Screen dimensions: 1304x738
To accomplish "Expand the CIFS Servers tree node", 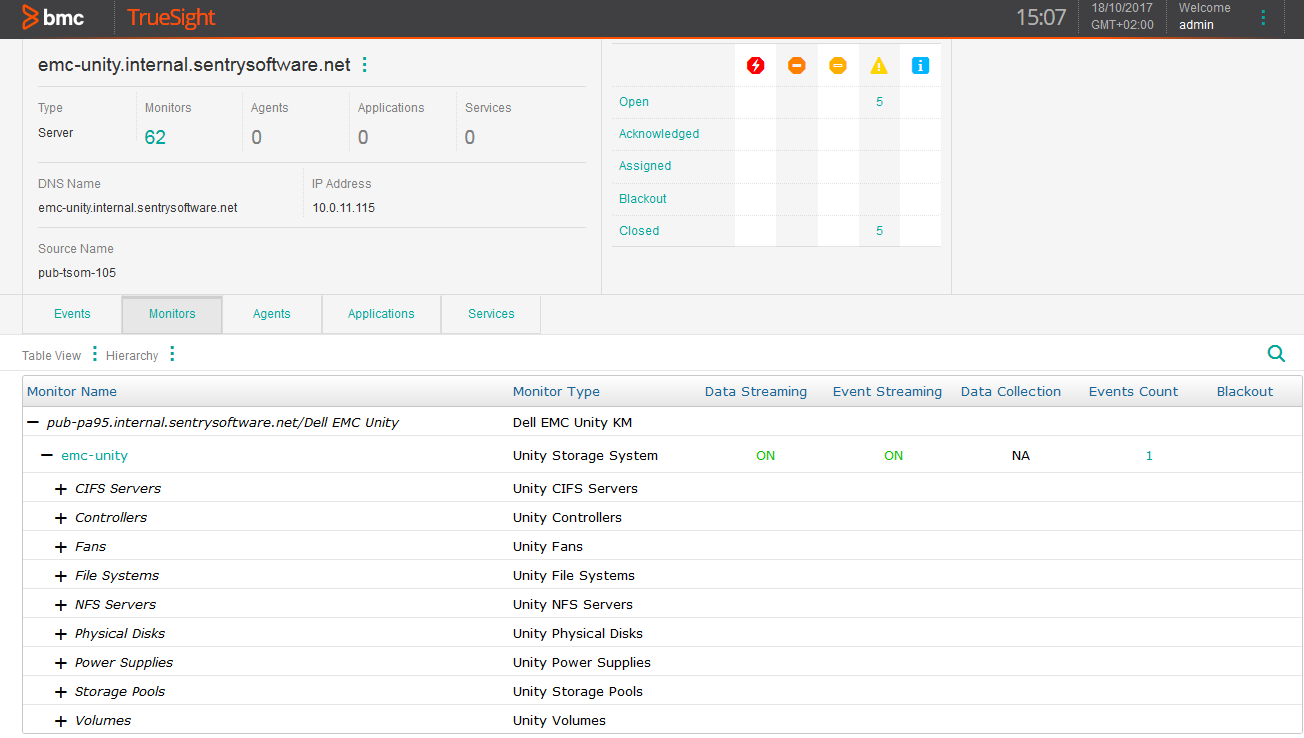I will (61, 488).
